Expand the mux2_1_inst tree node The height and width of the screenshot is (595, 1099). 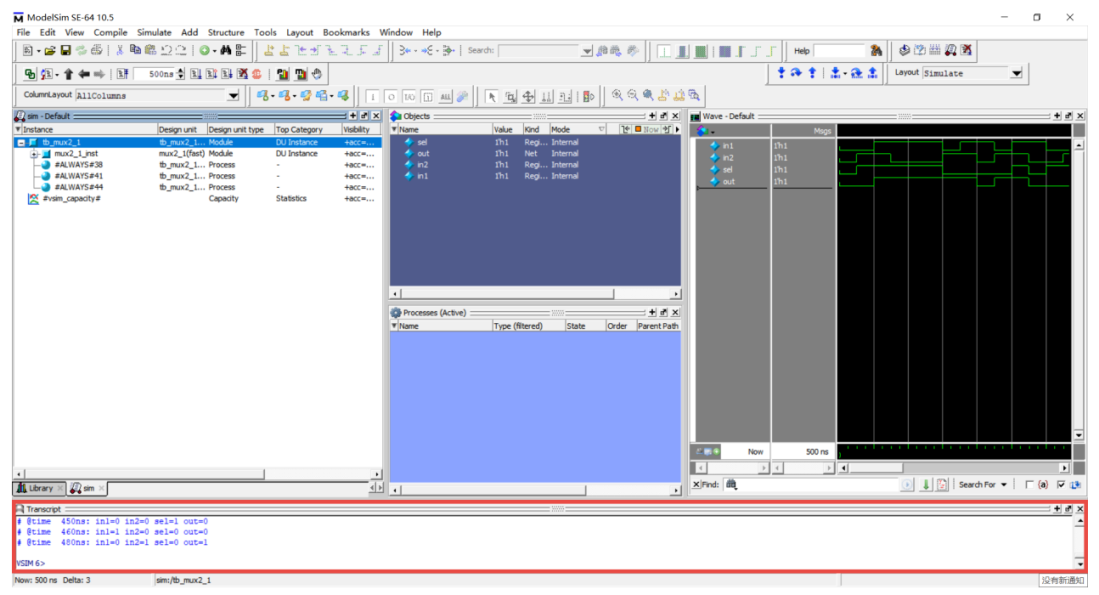[x=33, y=153]
